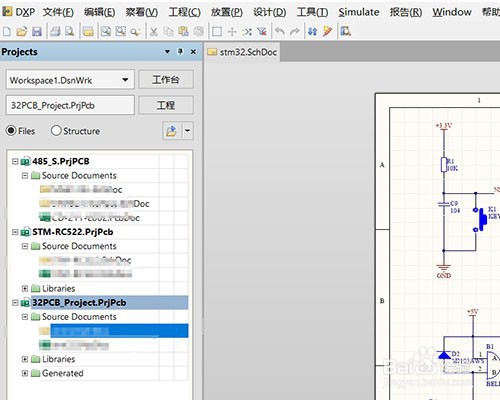The width and height of the screenshot is (500, 400).
Task: Select the Structure radio button
Action: [x=56, y=131]
